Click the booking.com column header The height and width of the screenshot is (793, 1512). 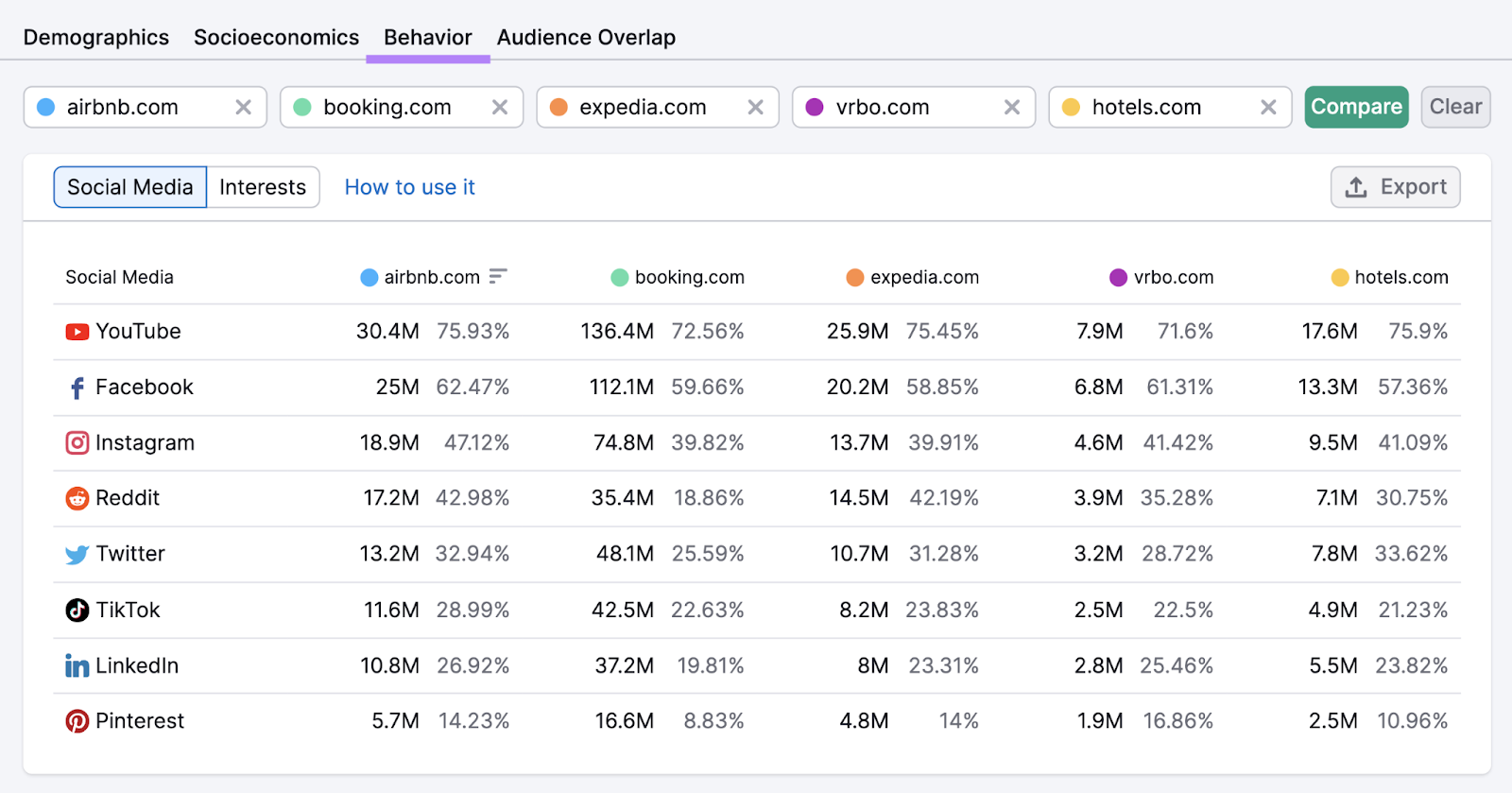pos(679,277)
